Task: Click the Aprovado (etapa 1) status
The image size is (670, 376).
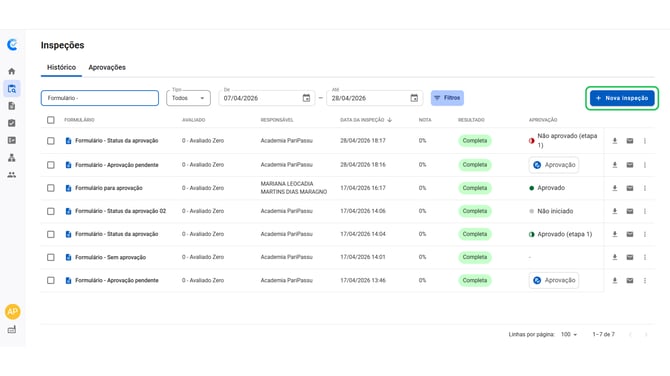Action: tap(561, 234)
